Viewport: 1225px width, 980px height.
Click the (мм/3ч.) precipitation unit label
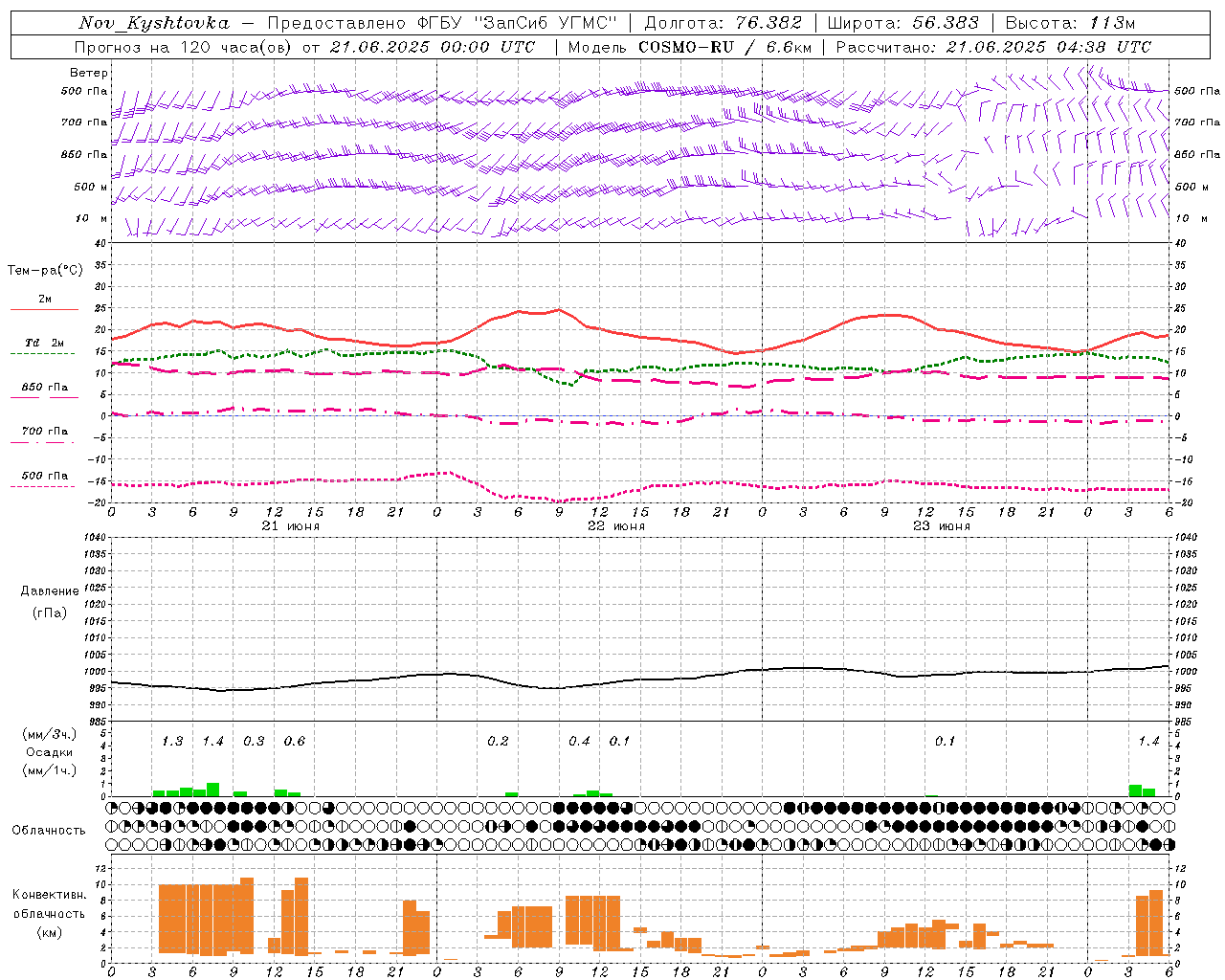click(50, 734)
